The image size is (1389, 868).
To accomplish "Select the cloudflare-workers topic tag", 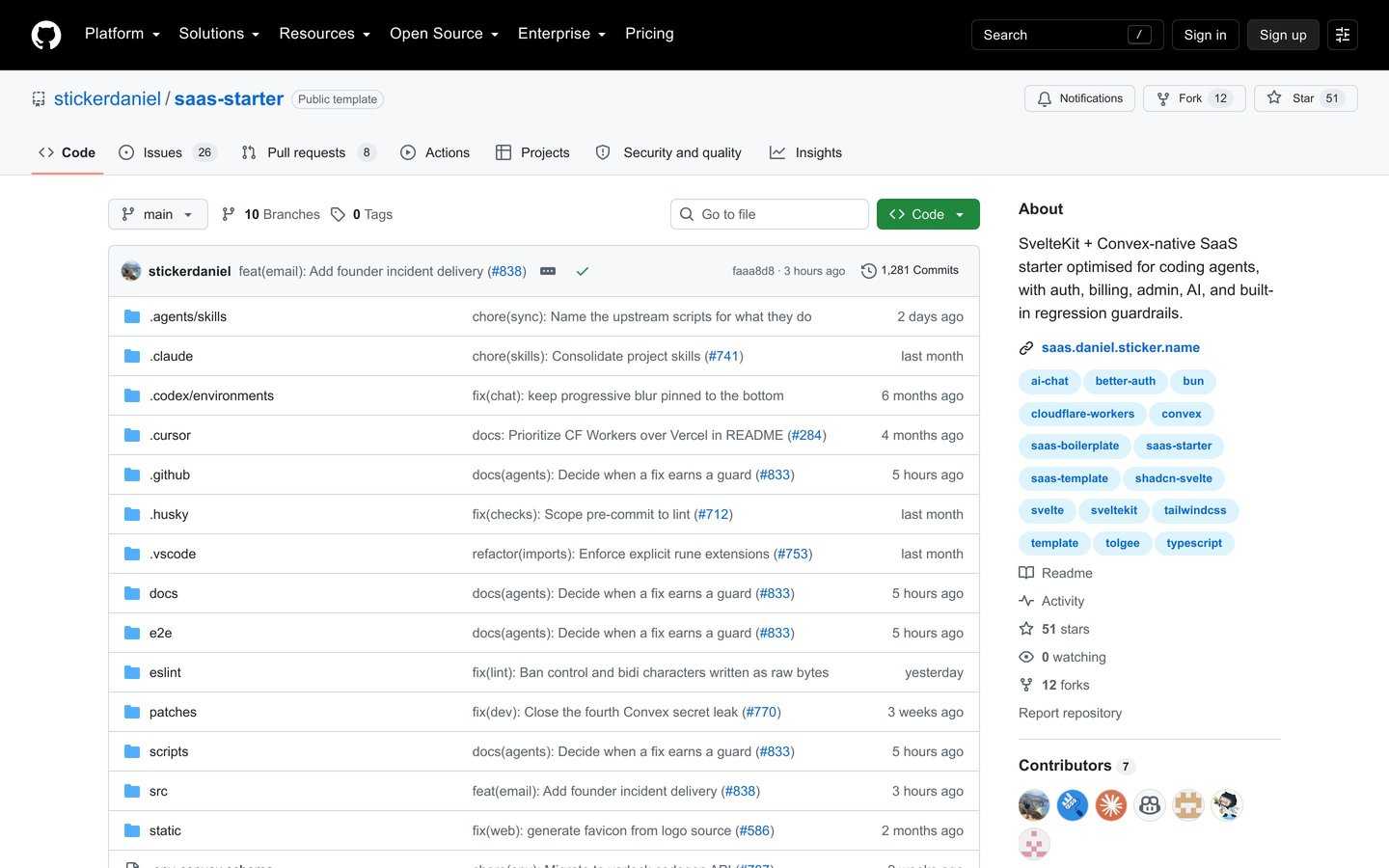I will pos(1082,414).
